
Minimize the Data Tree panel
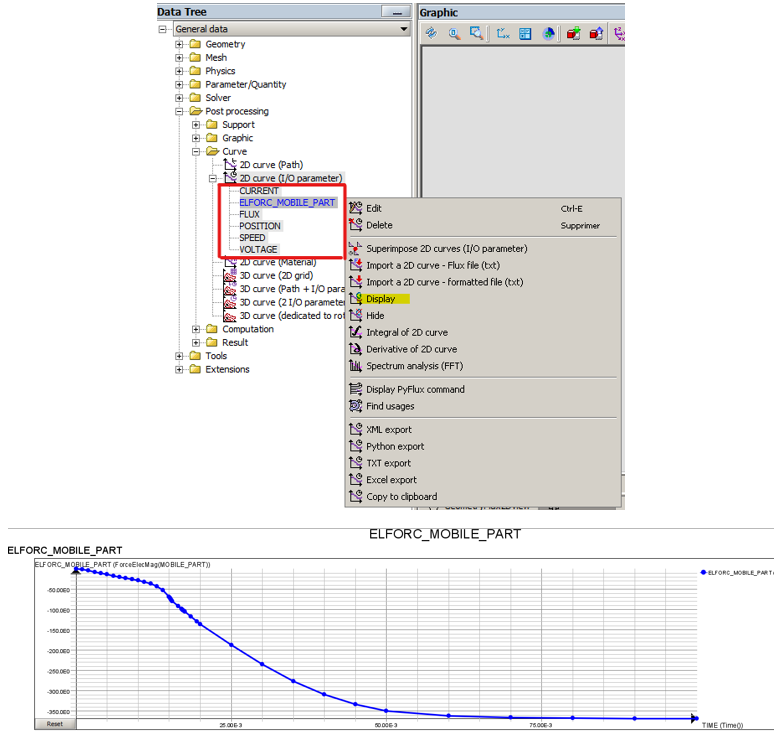(398, 13)
